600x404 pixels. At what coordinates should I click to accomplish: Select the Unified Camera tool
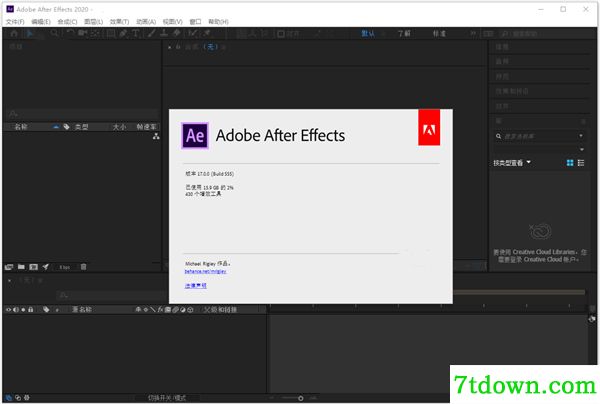pos(83,34)
